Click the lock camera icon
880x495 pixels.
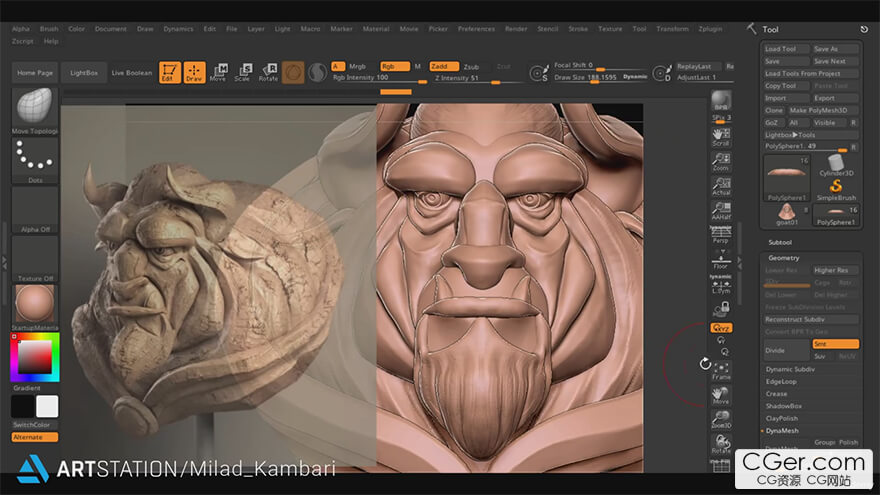point(721,309)
